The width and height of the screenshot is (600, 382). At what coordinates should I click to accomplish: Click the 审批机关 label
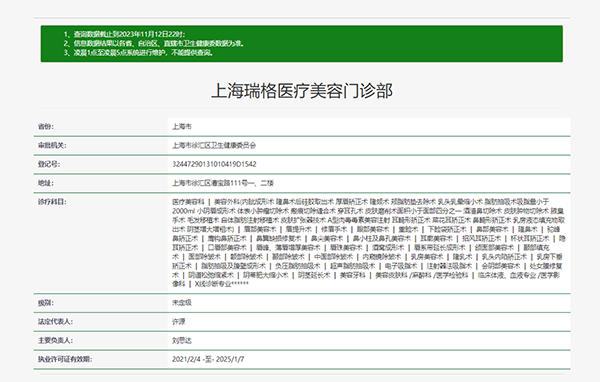[x=52, y=145]
